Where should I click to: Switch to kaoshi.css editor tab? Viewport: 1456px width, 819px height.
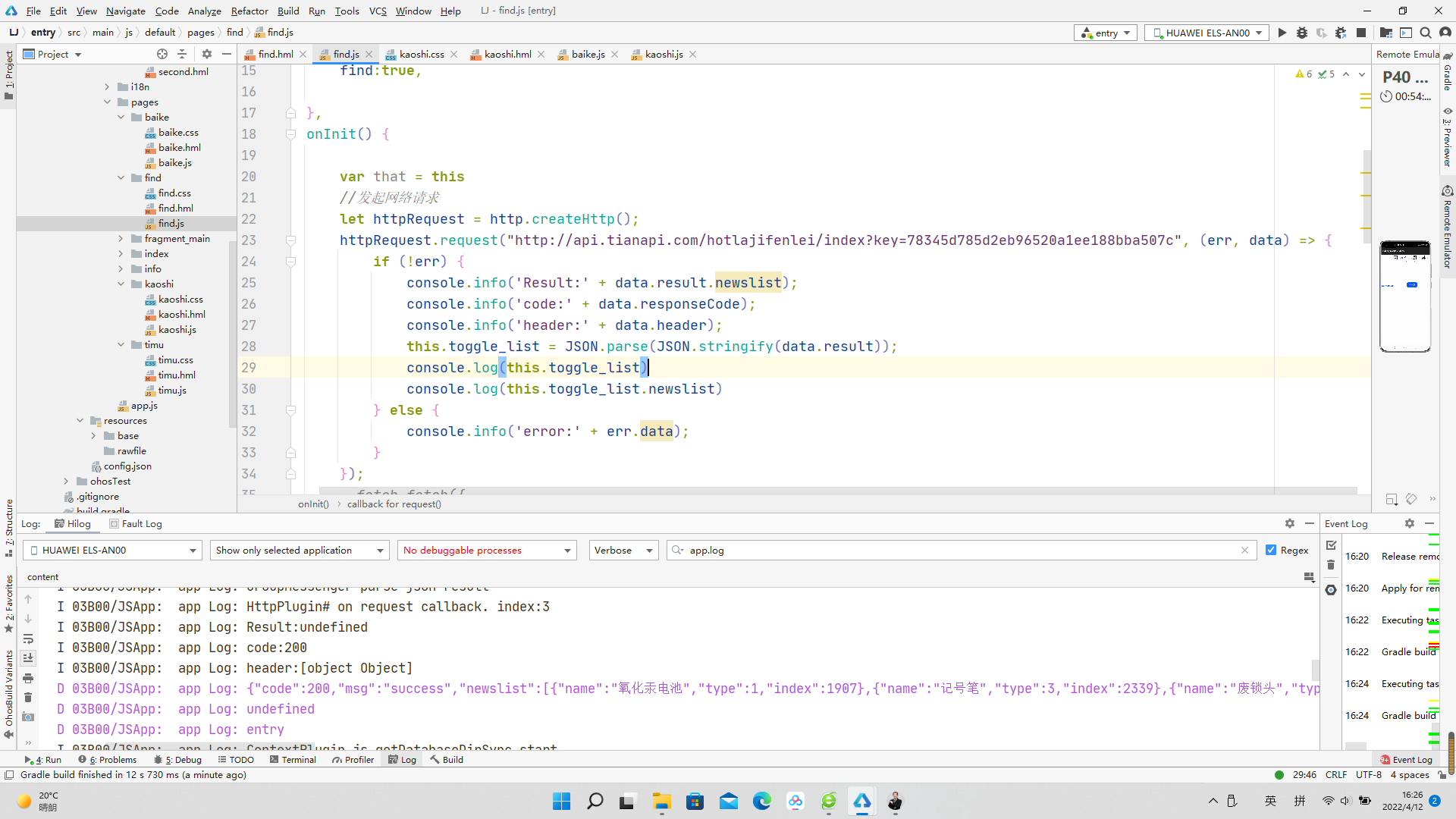pos(421,54)
